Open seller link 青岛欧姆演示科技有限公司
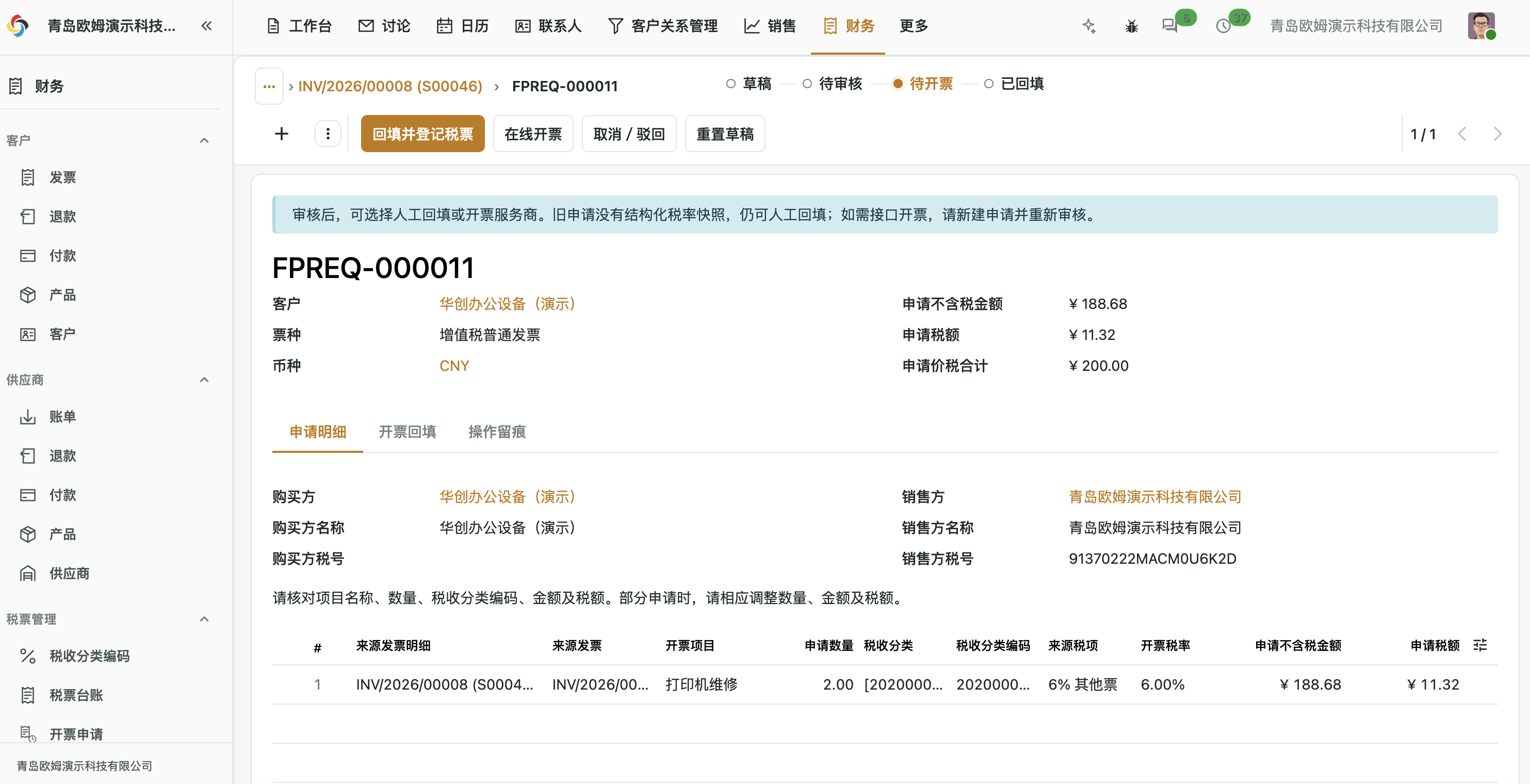 (1155, 497)
